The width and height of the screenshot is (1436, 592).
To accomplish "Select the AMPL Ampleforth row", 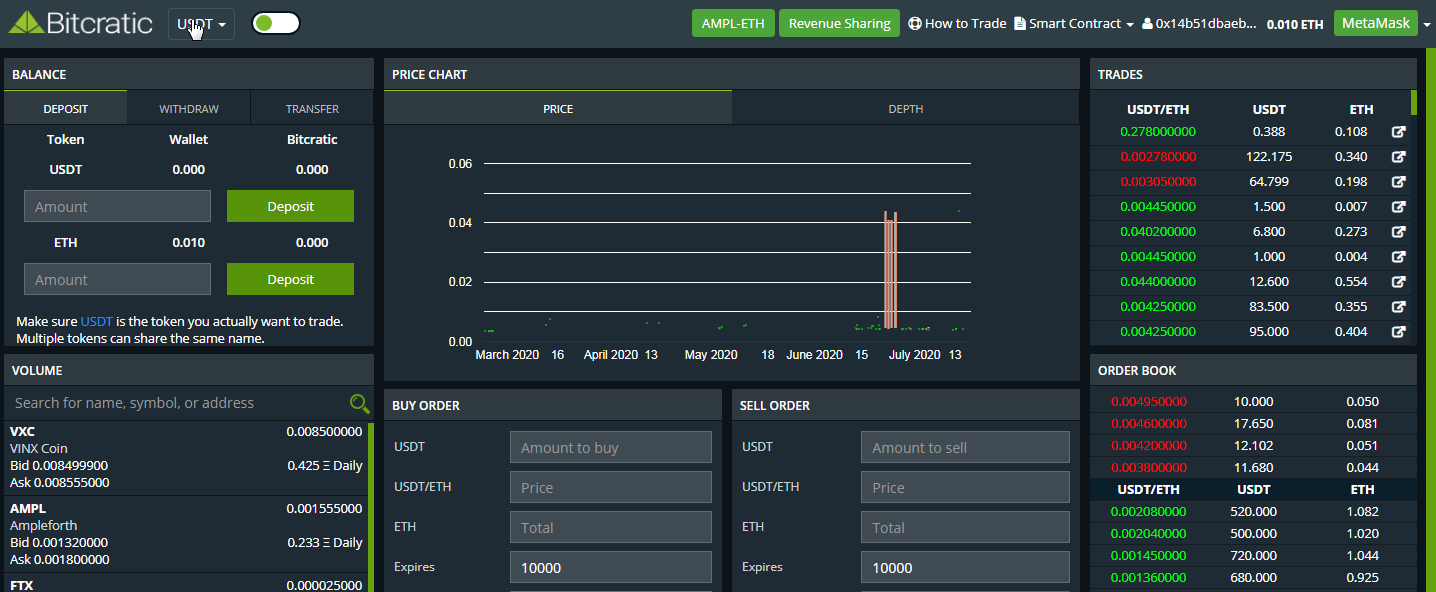I will point(186,534).
